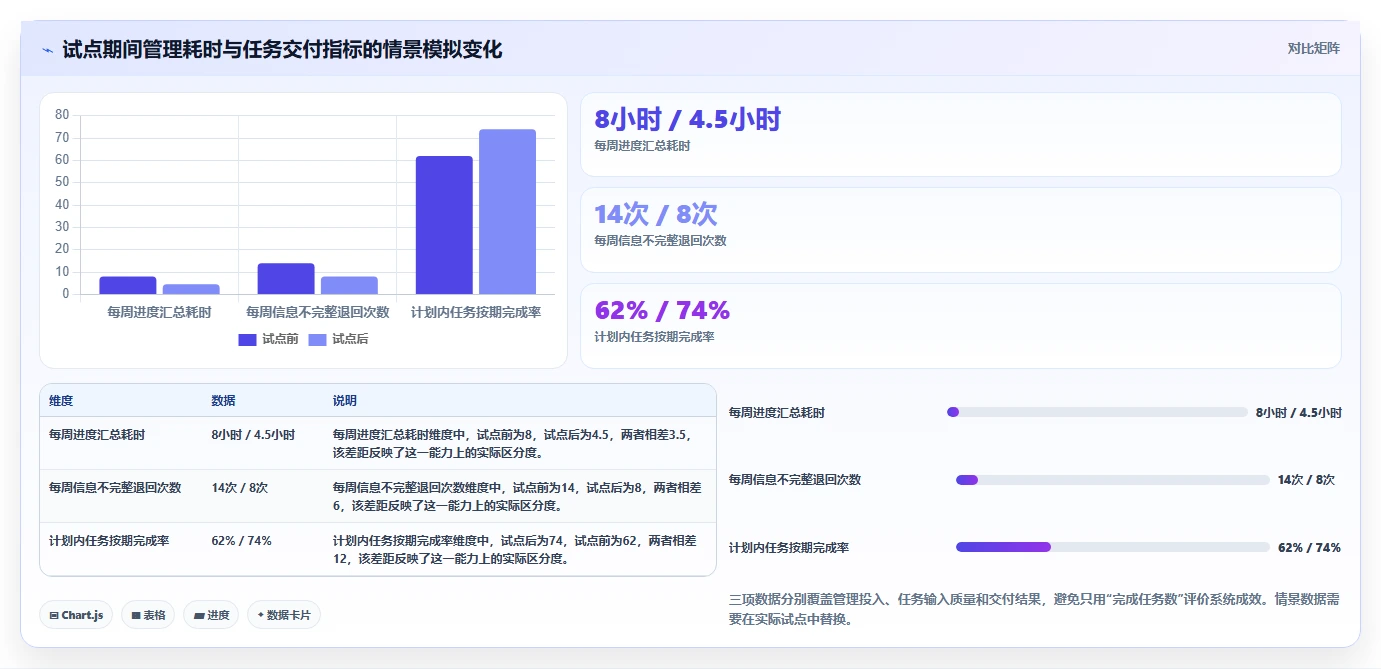Image resolution: width=1381 pixels, height=669 pixels.
Task: Click the 试点前 legend label
Action: [280, 340]
